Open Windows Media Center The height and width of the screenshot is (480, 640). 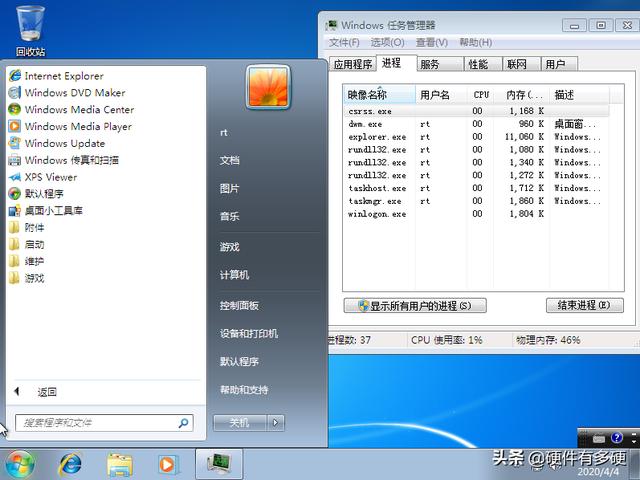(71, 109)
